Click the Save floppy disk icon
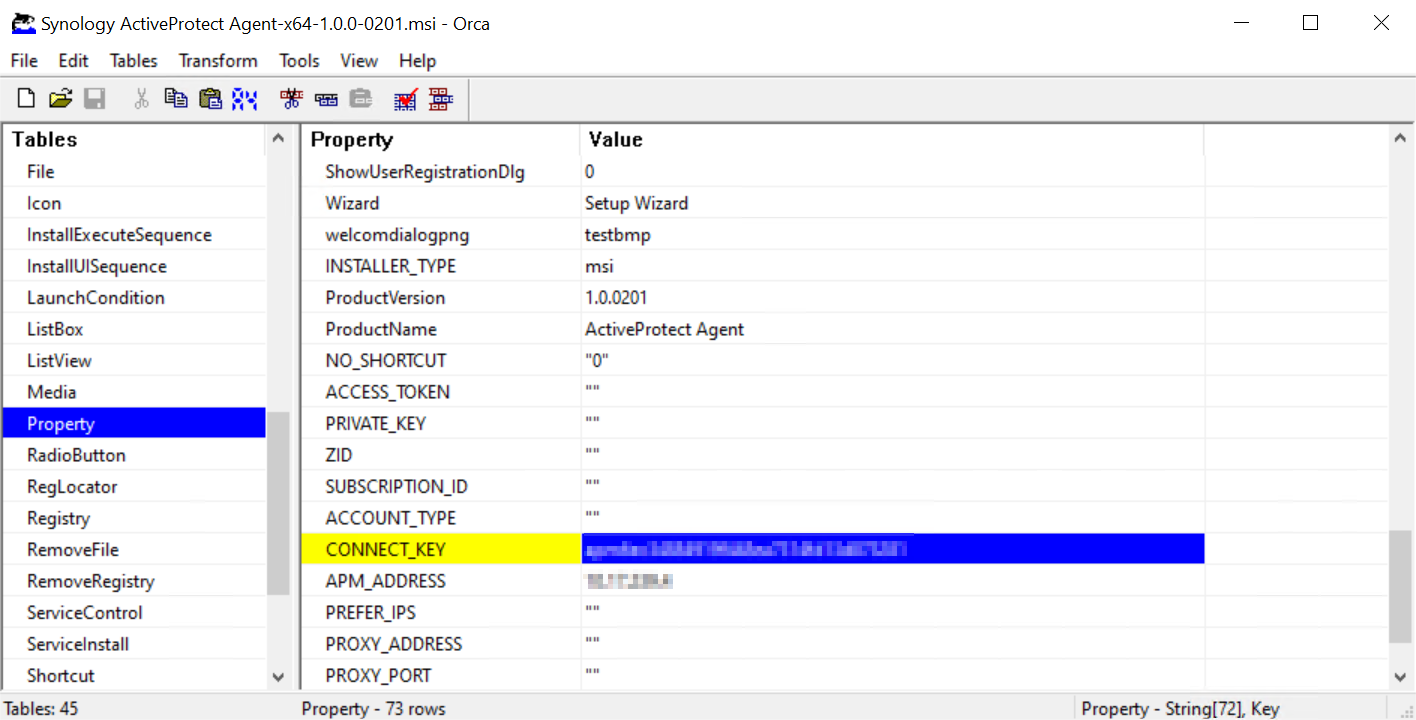The image size is (1416, 720). (95, 98)
